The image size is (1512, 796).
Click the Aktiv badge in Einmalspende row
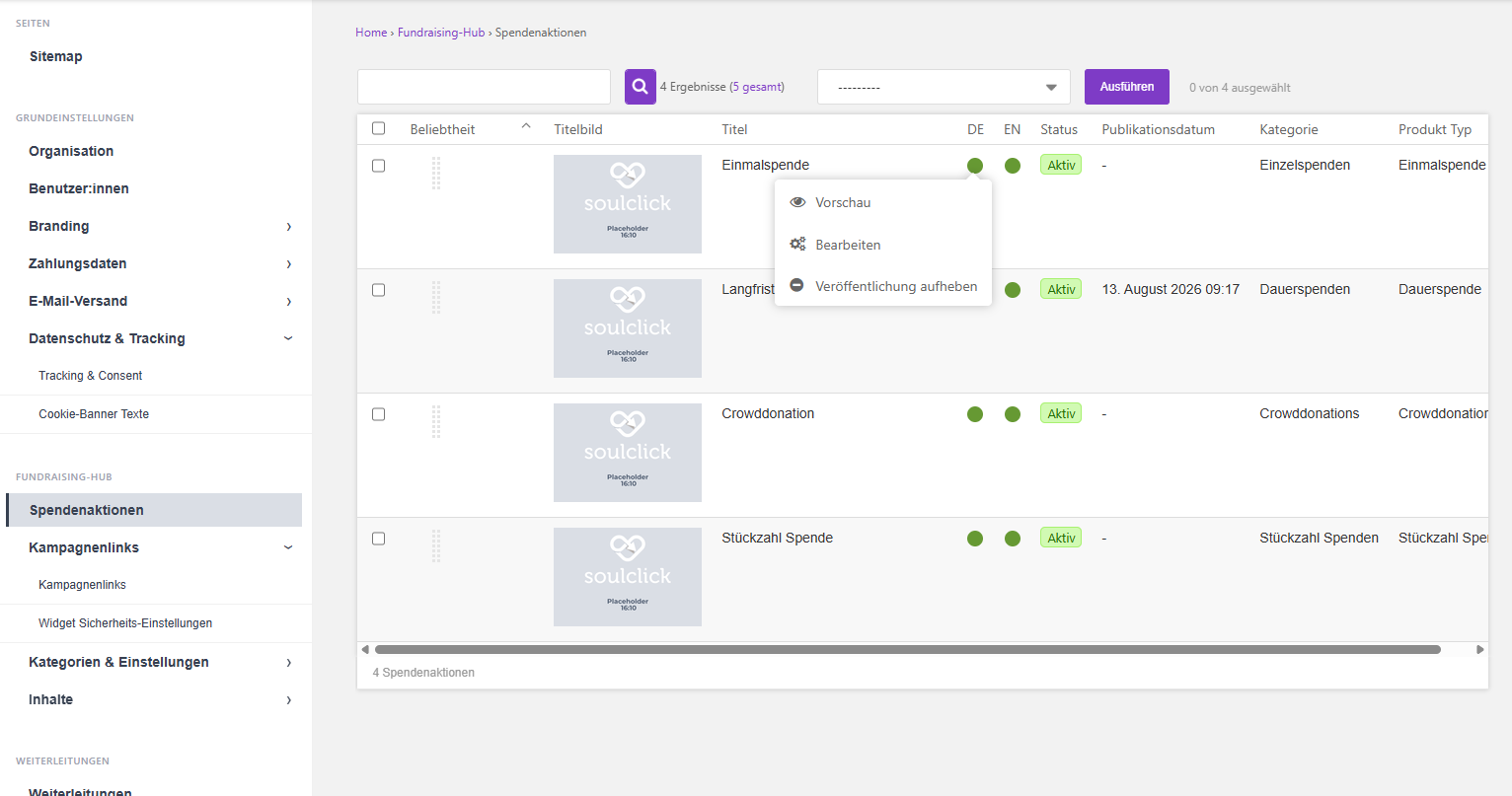pyautogui.click(x=1061, y=165)
